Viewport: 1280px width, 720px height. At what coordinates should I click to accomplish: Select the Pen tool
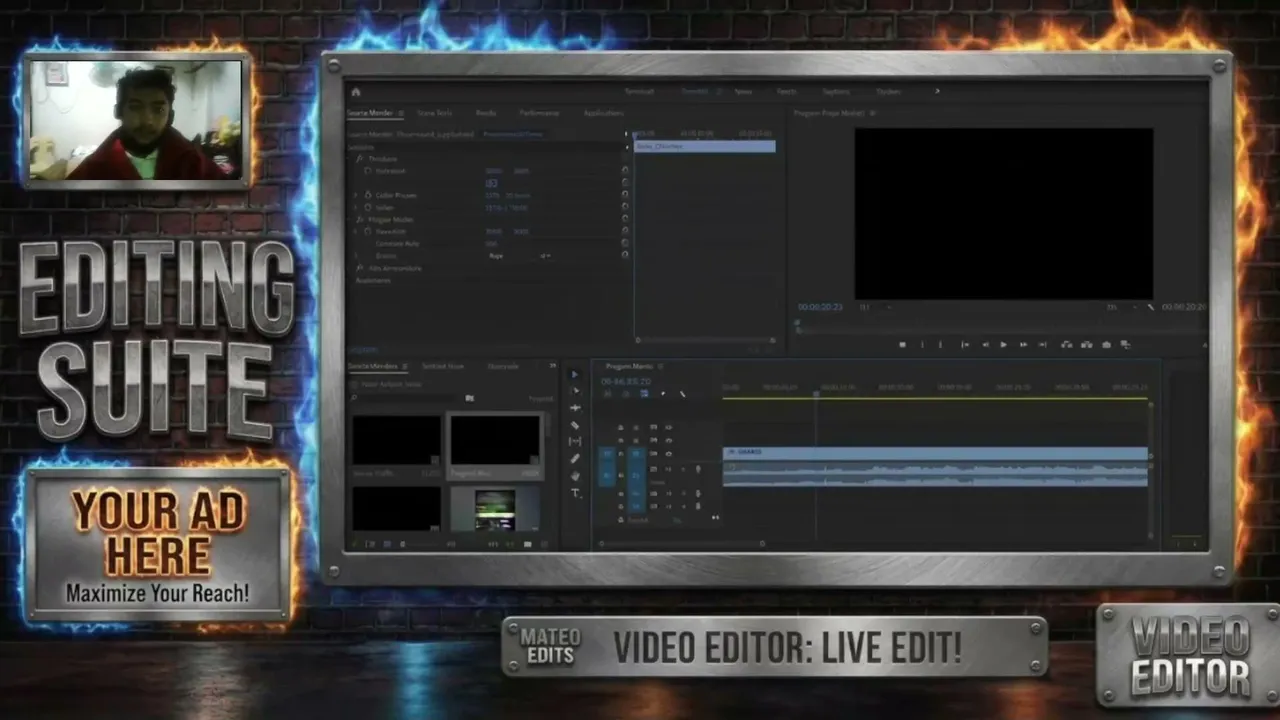[574, 458]
